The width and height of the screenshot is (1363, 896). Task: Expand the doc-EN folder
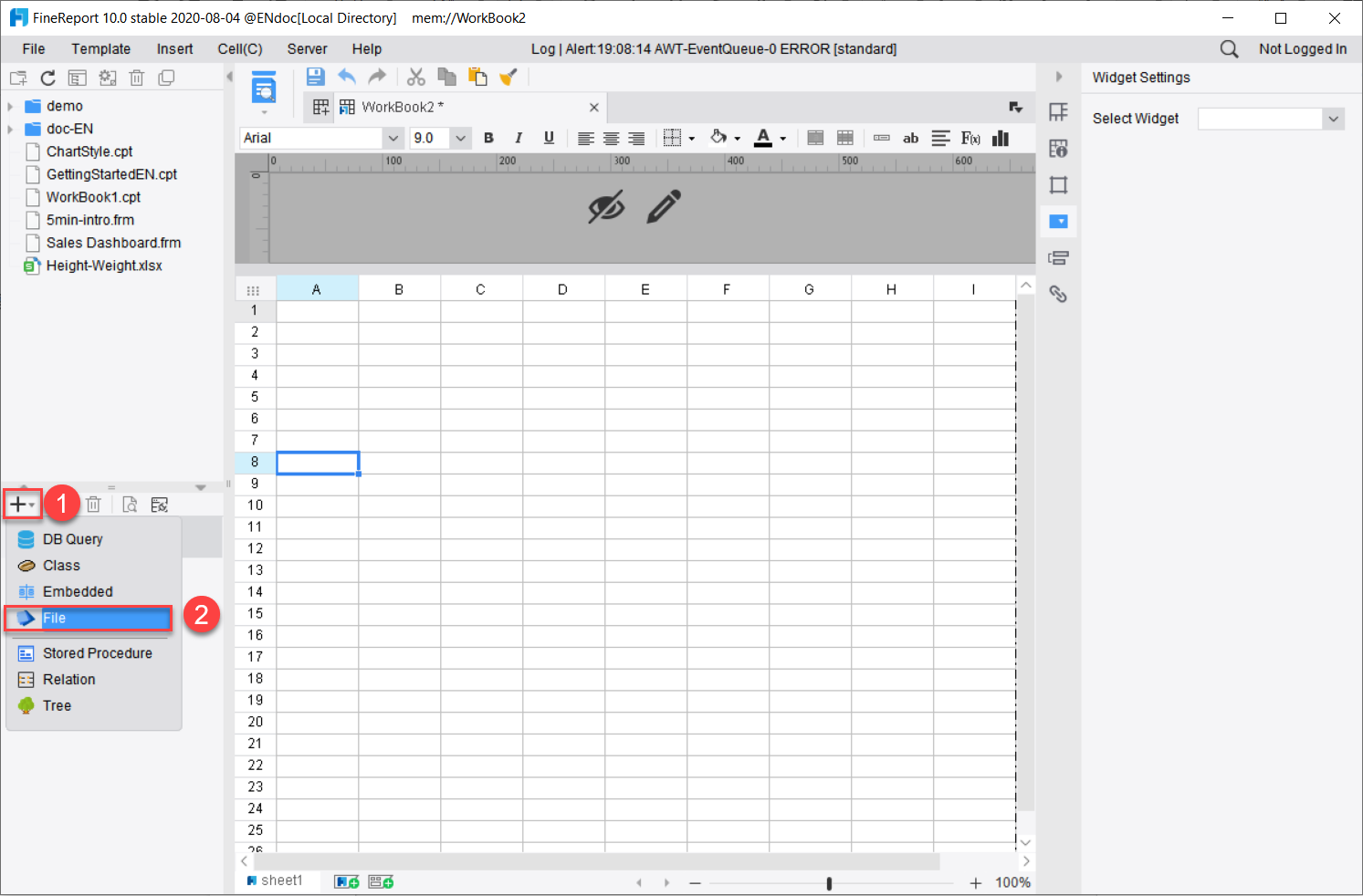10,129
